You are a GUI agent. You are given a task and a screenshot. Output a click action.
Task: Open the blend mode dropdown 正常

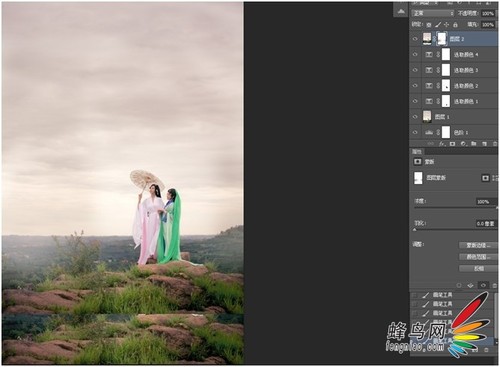click(433, 13)
